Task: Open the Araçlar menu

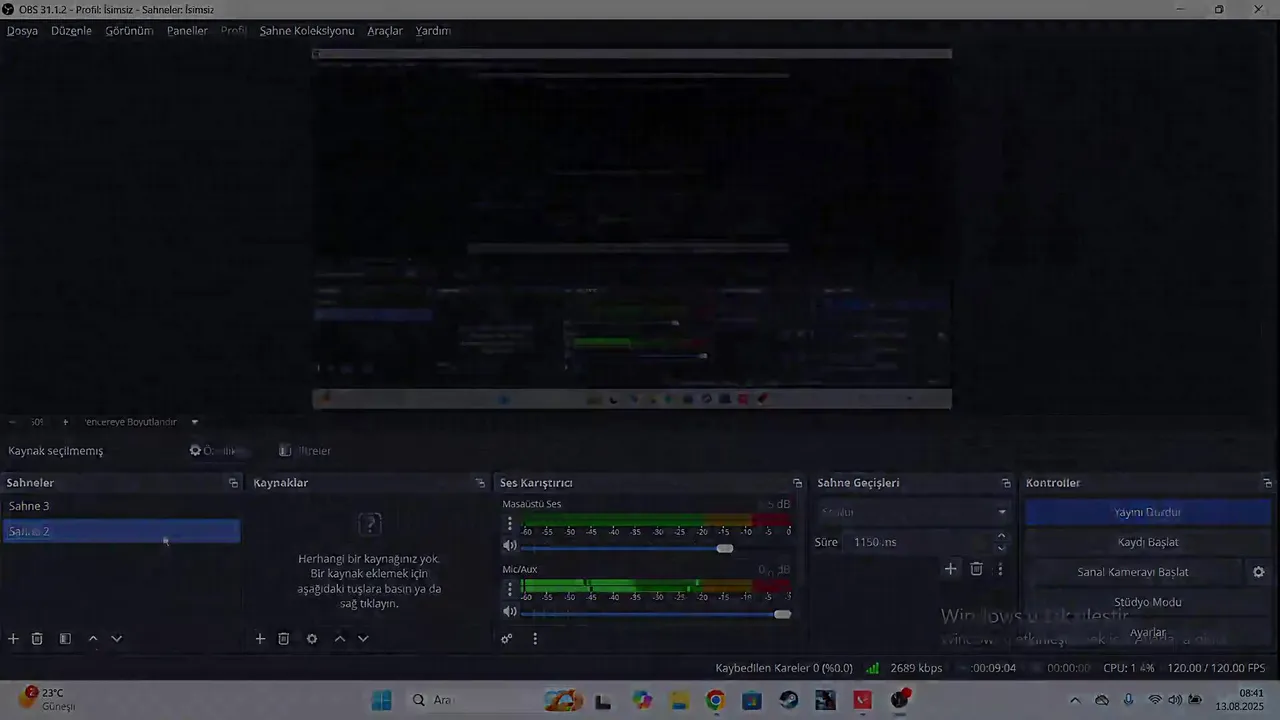Action: click(385, 31)
